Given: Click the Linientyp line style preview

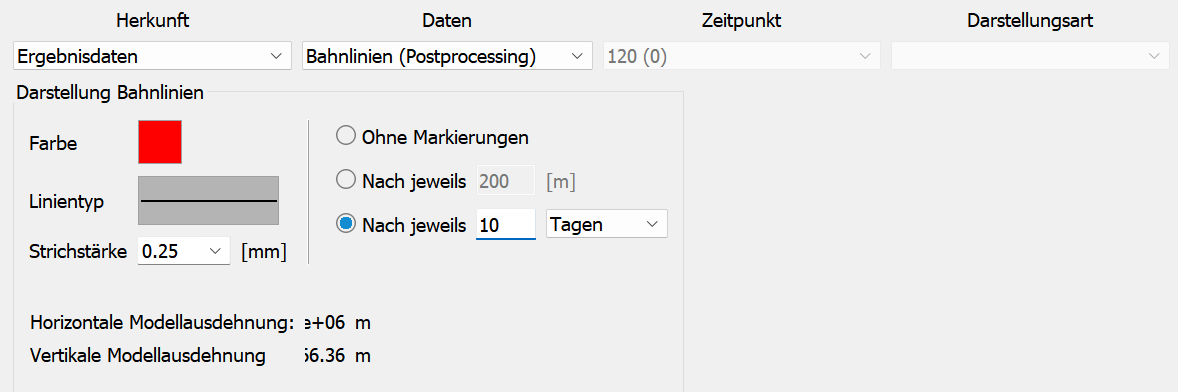Looking at the screenshot, I should point(209,201).
